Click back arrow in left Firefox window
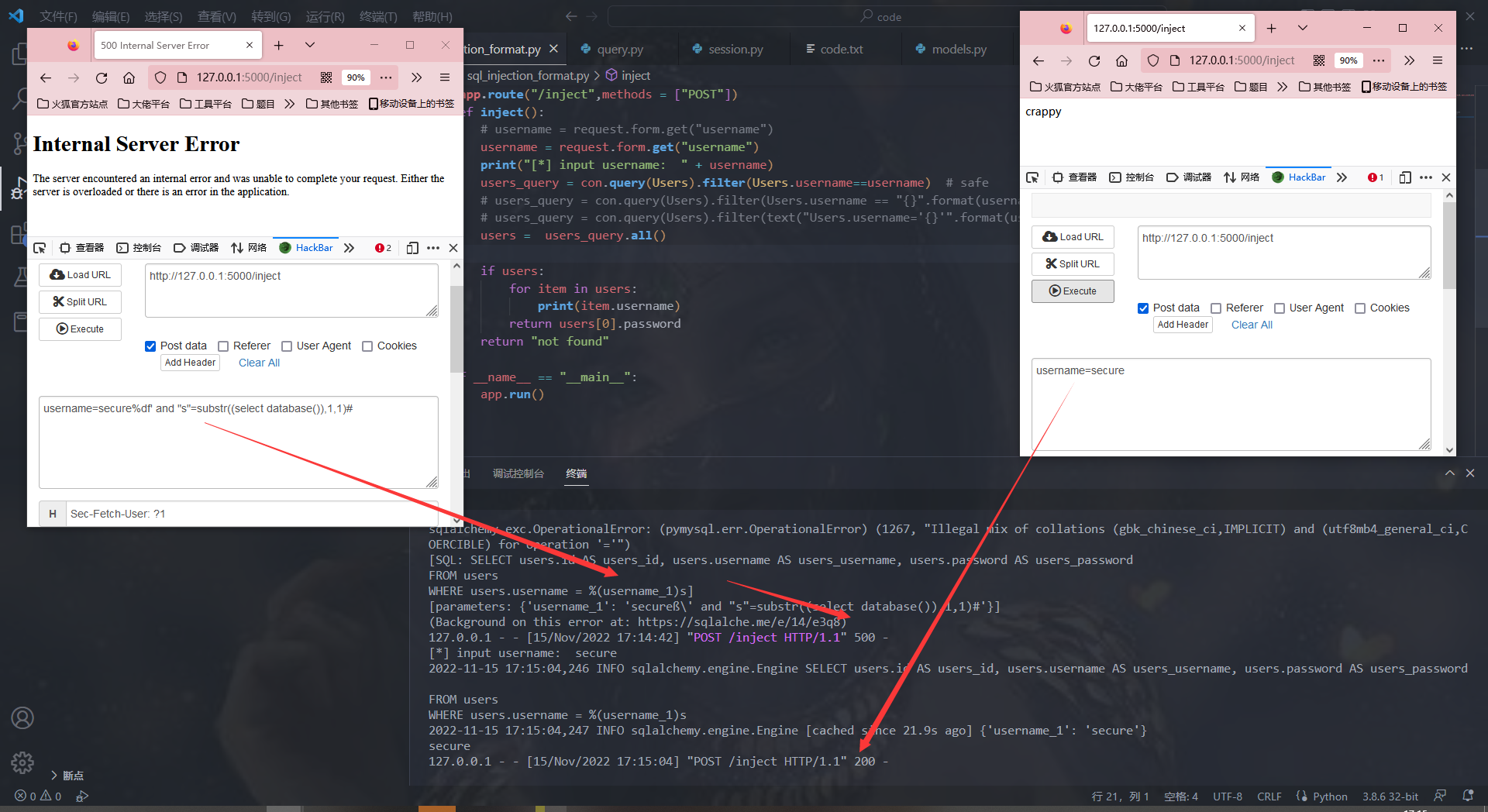This screenshot has height=812, width=1488. (46, 77)
